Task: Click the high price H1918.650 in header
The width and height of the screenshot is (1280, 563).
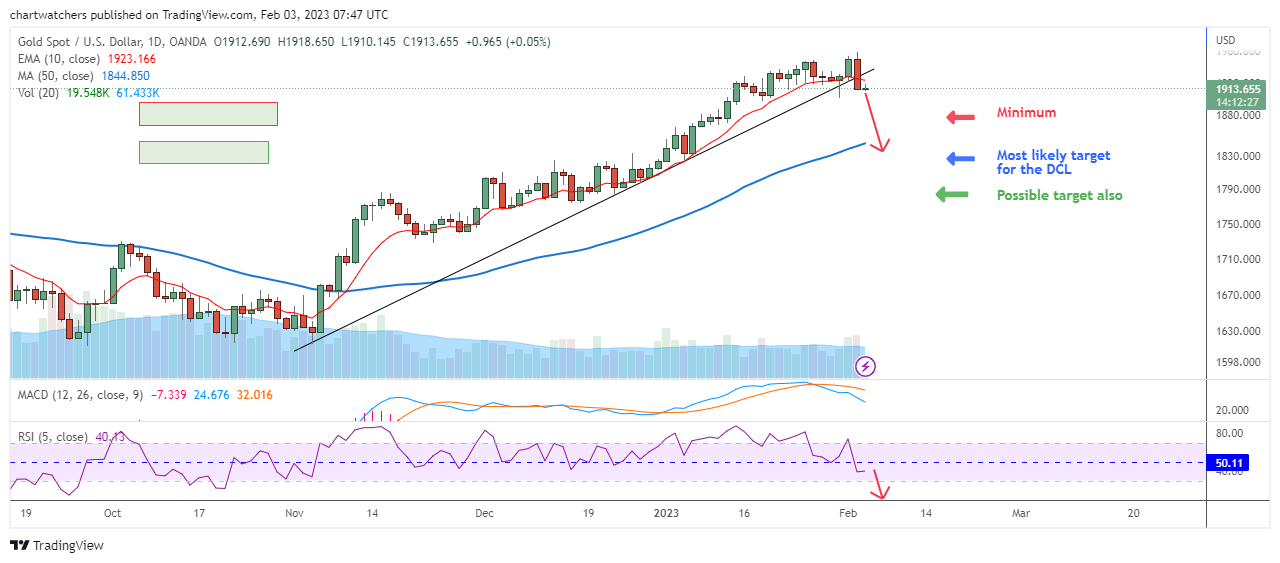Action: point(308,42)
